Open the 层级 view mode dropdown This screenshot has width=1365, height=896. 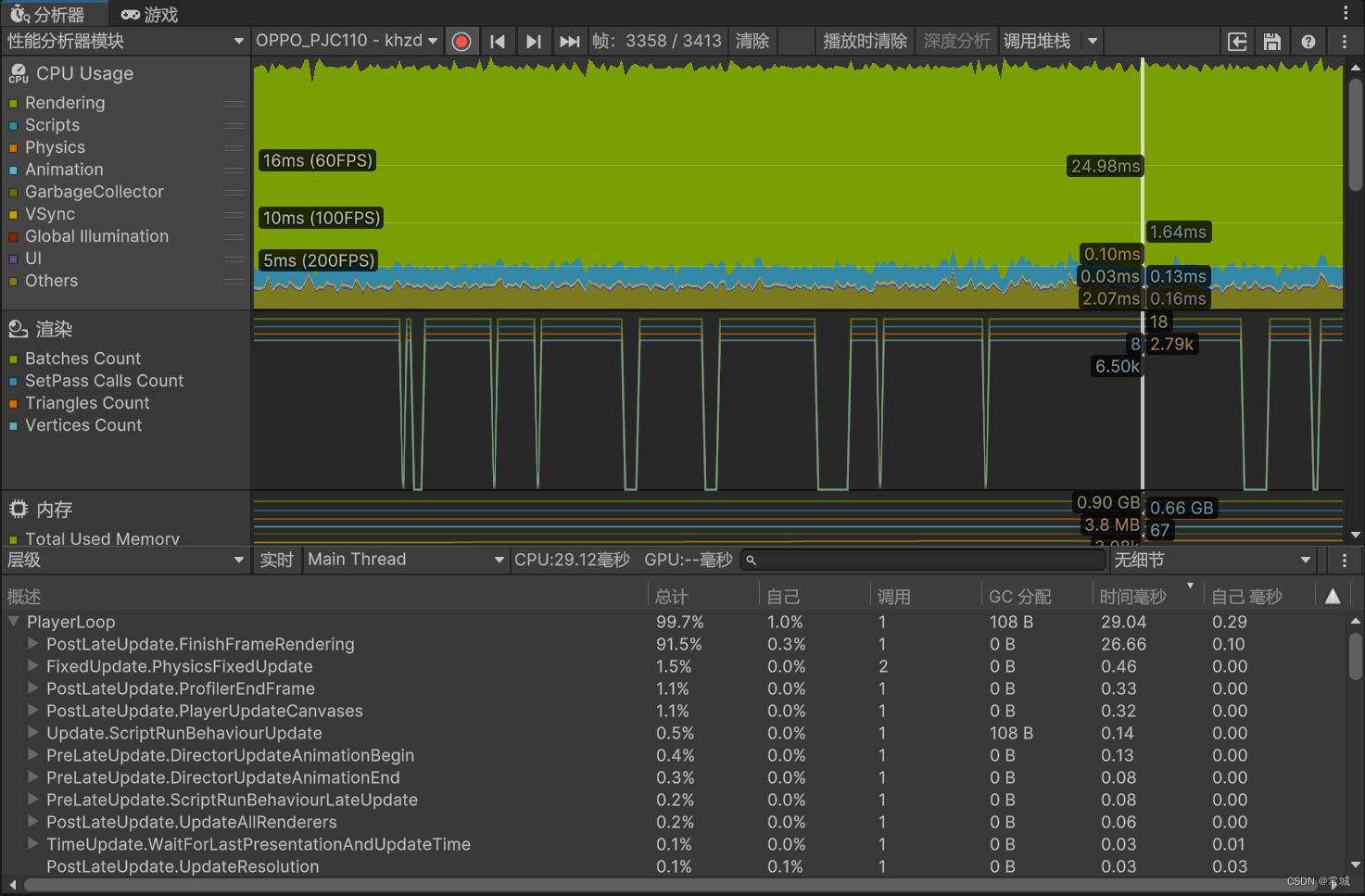125,560
